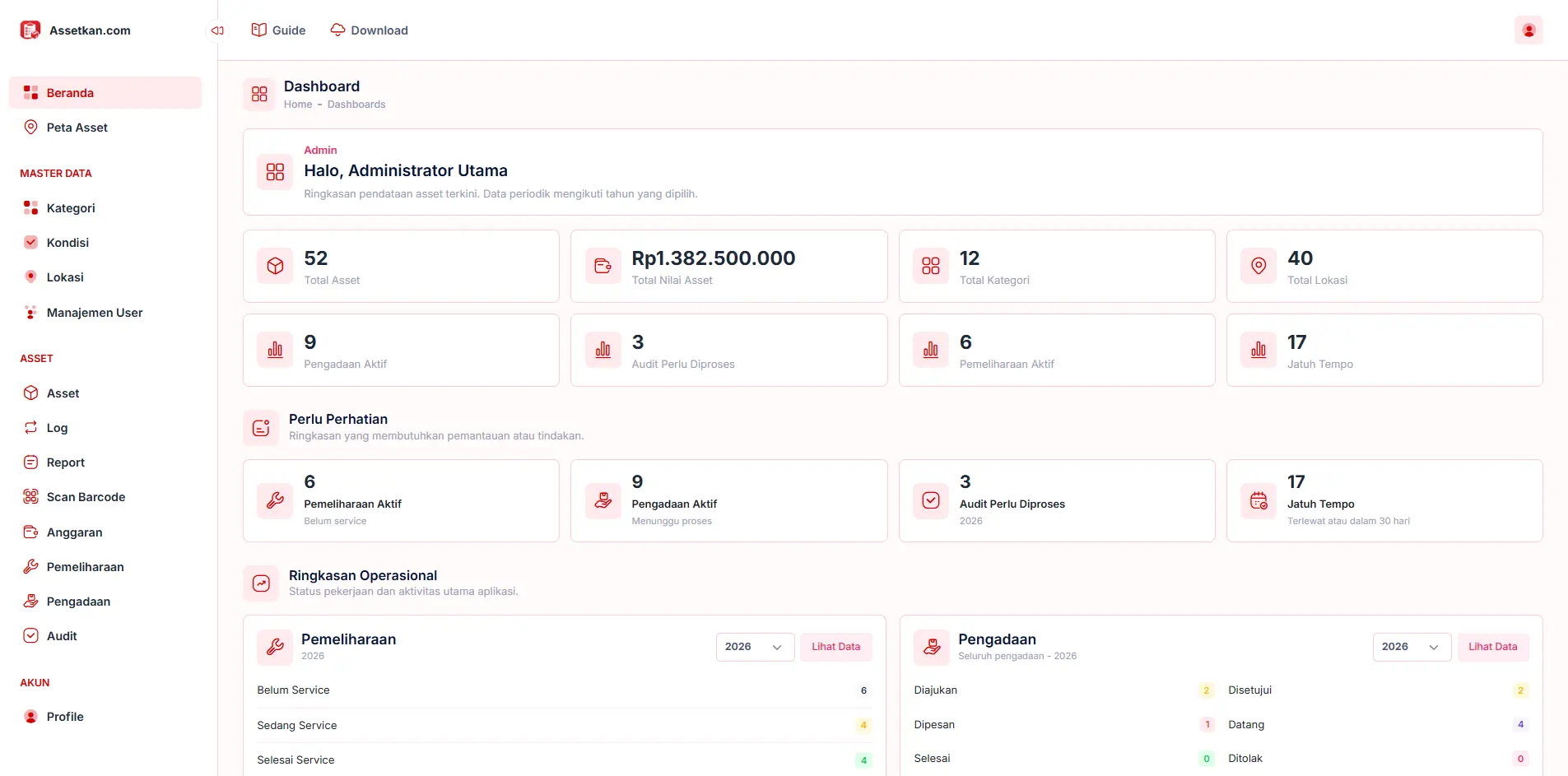Open Pemeliharaan sidebar menu item
This screenshot has width=1568, height=776.
(105, 567)
